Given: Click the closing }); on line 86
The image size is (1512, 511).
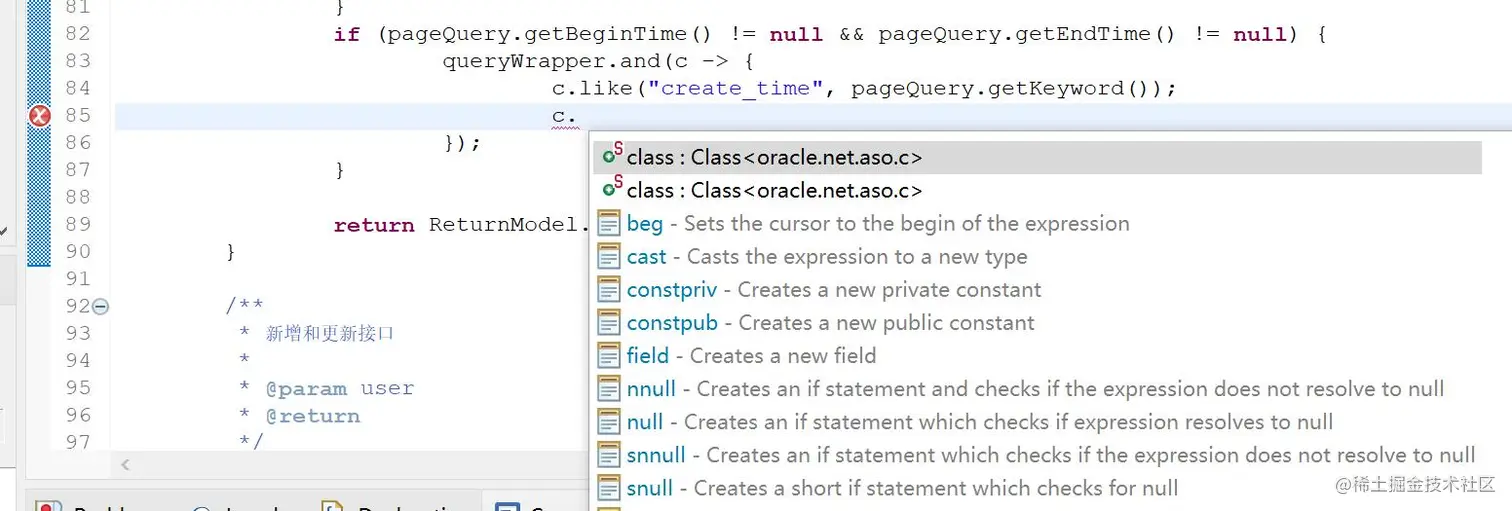Looking at the screenshot, I should tap(462, 142).
